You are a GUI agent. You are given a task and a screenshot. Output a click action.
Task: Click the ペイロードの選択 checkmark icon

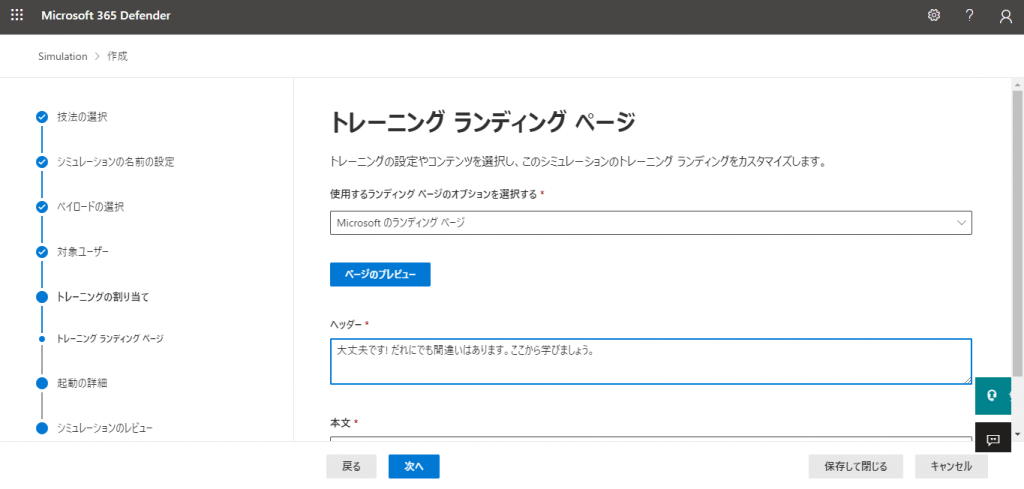click(42, 207)
